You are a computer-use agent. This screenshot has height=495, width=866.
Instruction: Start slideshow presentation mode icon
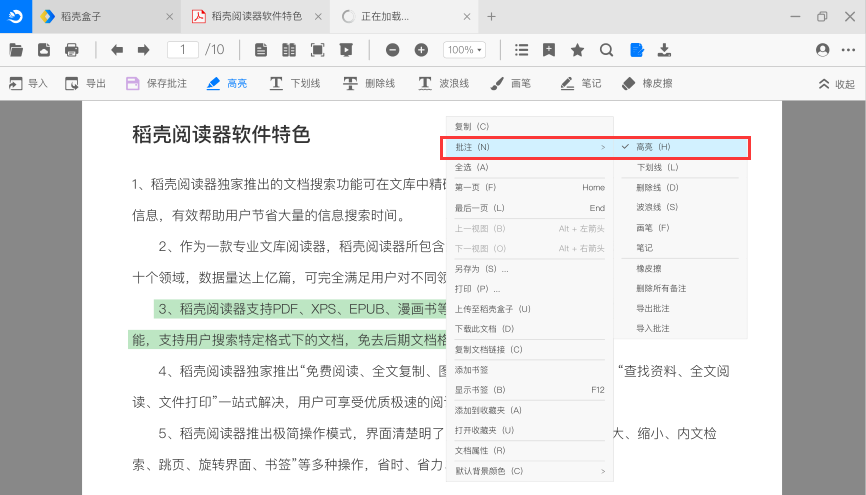click(x=346, y=50)
